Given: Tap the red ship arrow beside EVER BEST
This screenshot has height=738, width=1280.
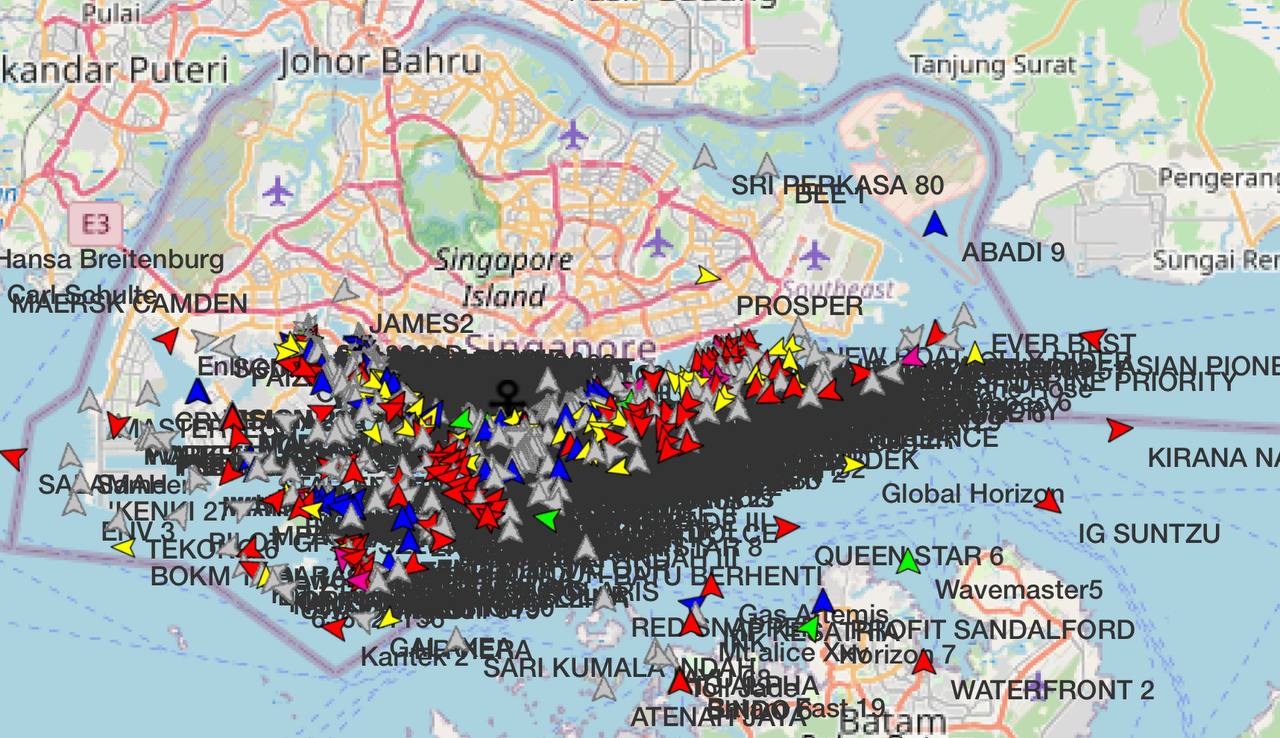Looking at the screenshot, I should 1093,338.
